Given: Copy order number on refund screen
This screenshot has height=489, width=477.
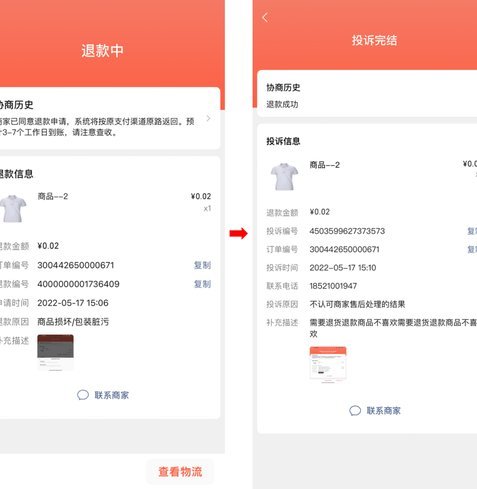Looking at the screenshot, I should click(202, 265).
